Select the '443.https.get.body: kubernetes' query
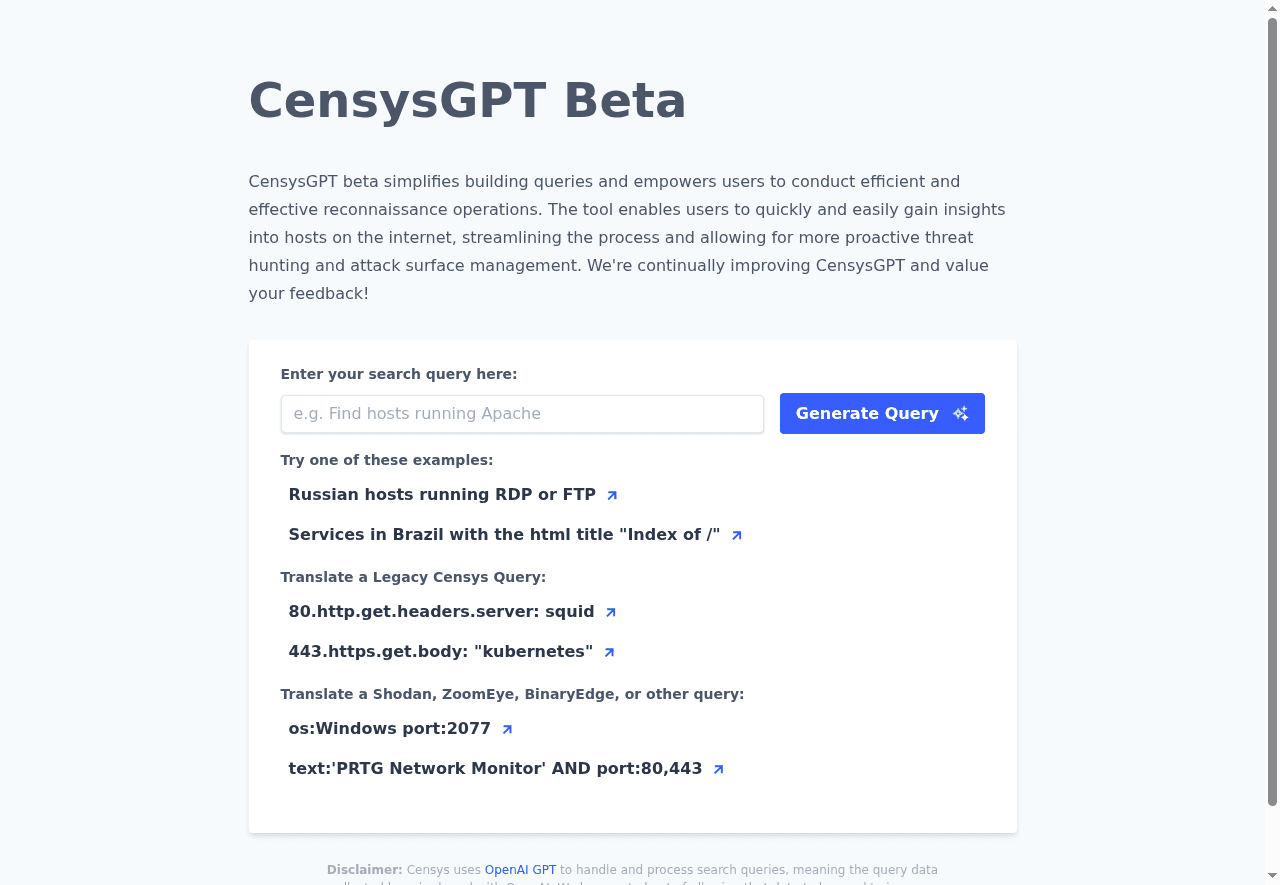 pyautogui.click(x=440, y=651)
